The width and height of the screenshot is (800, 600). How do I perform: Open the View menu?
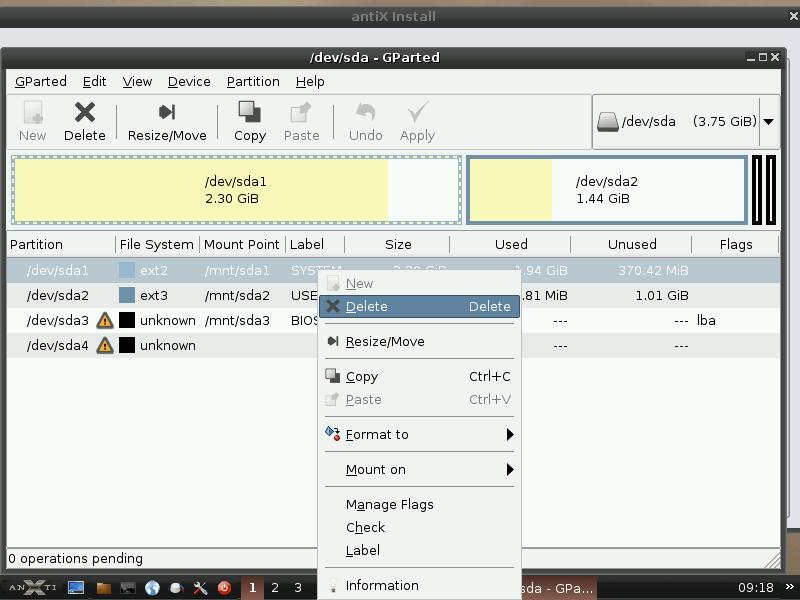click(137, 82)
